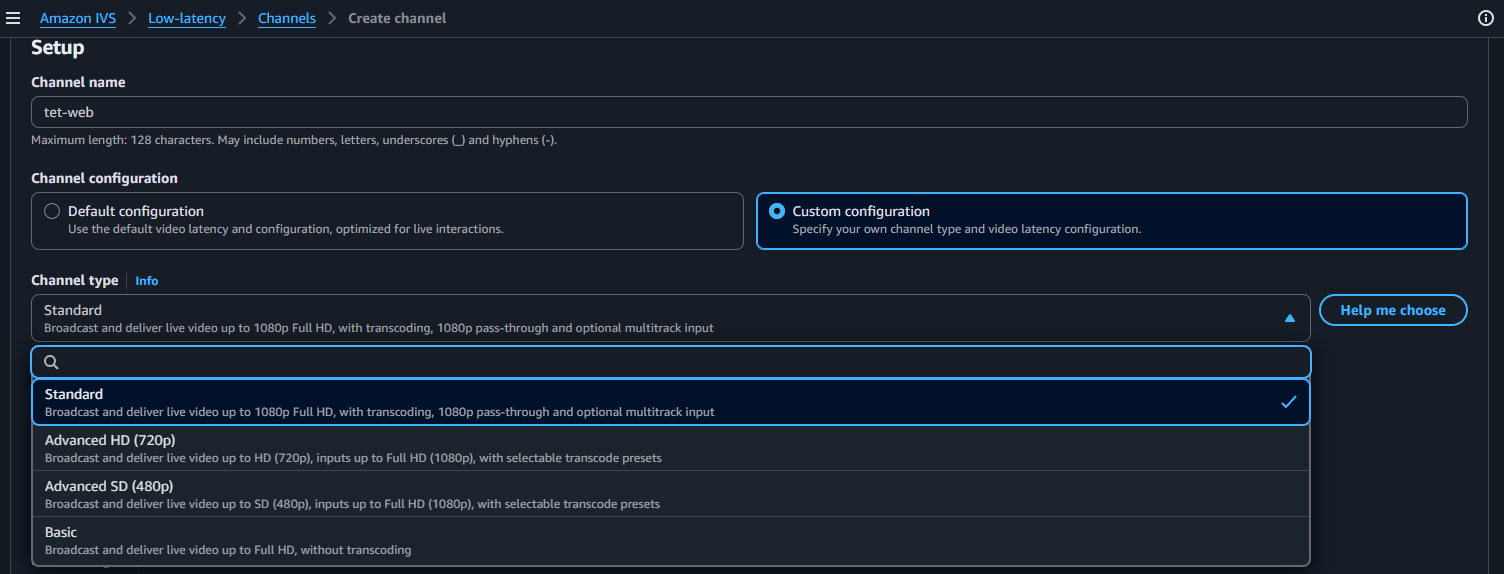The image size is (1504, 574).
Task: Choose Standard channel type option
Action: click(671, 402)
